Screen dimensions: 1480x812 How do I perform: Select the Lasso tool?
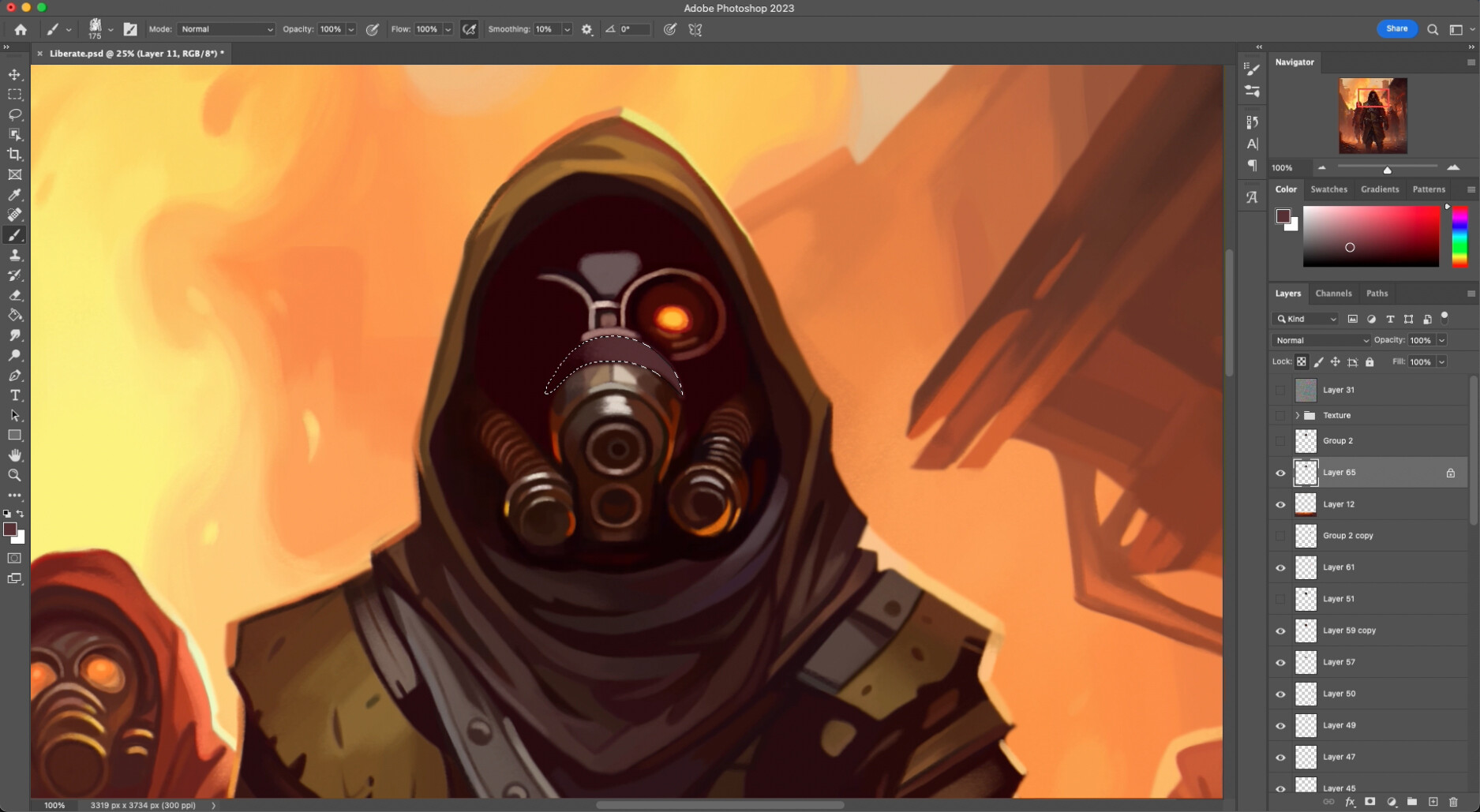(14, 114)
